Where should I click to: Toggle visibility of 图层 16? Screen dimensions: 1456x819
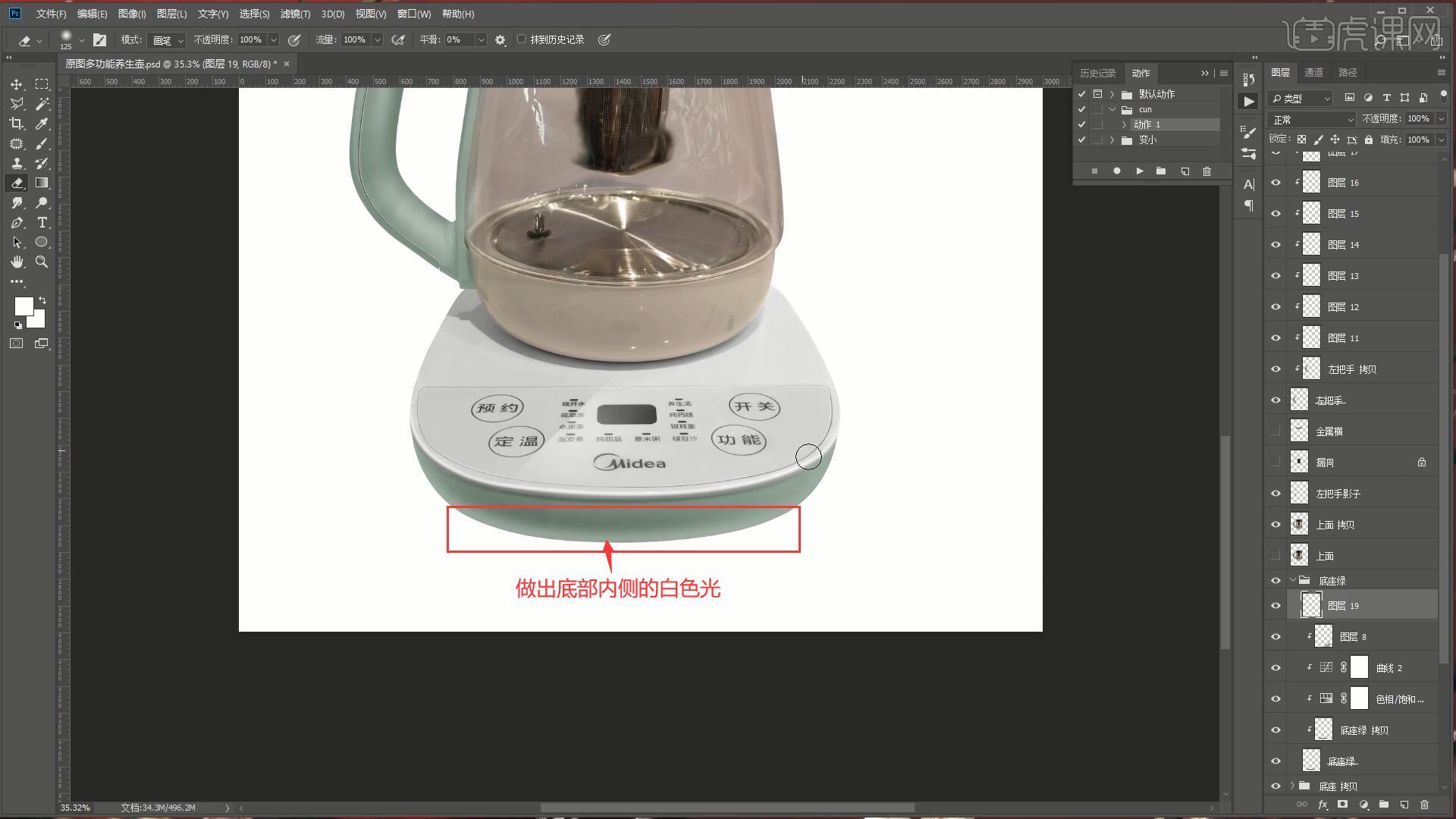pyautogui.click(x=1276, y=183)
